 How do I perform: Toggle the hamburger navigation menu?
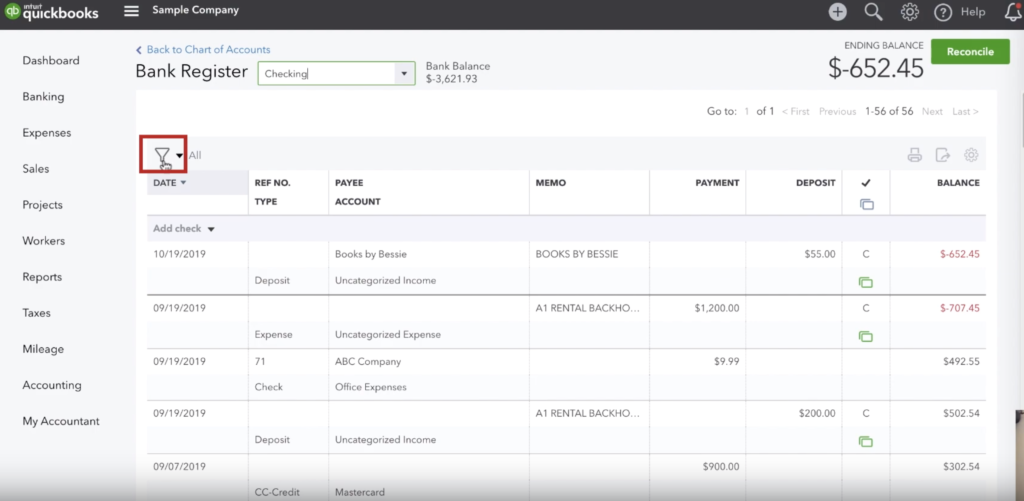(131, 11)
